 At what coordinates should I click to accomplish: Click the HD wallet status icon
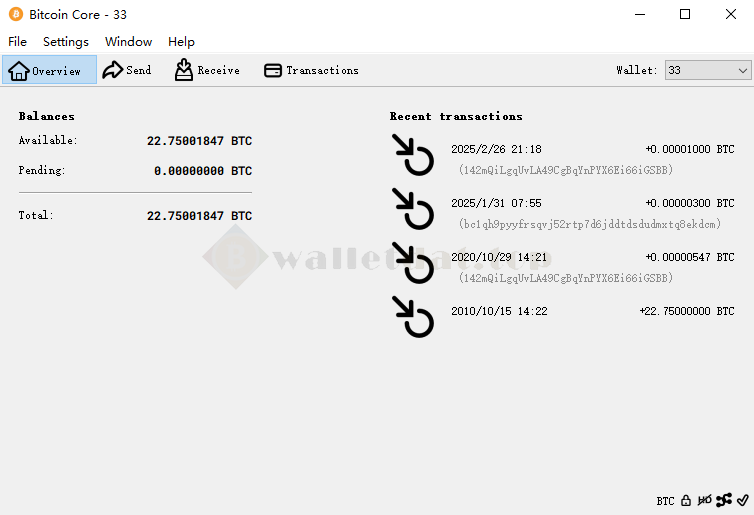(x=704, y=501)
